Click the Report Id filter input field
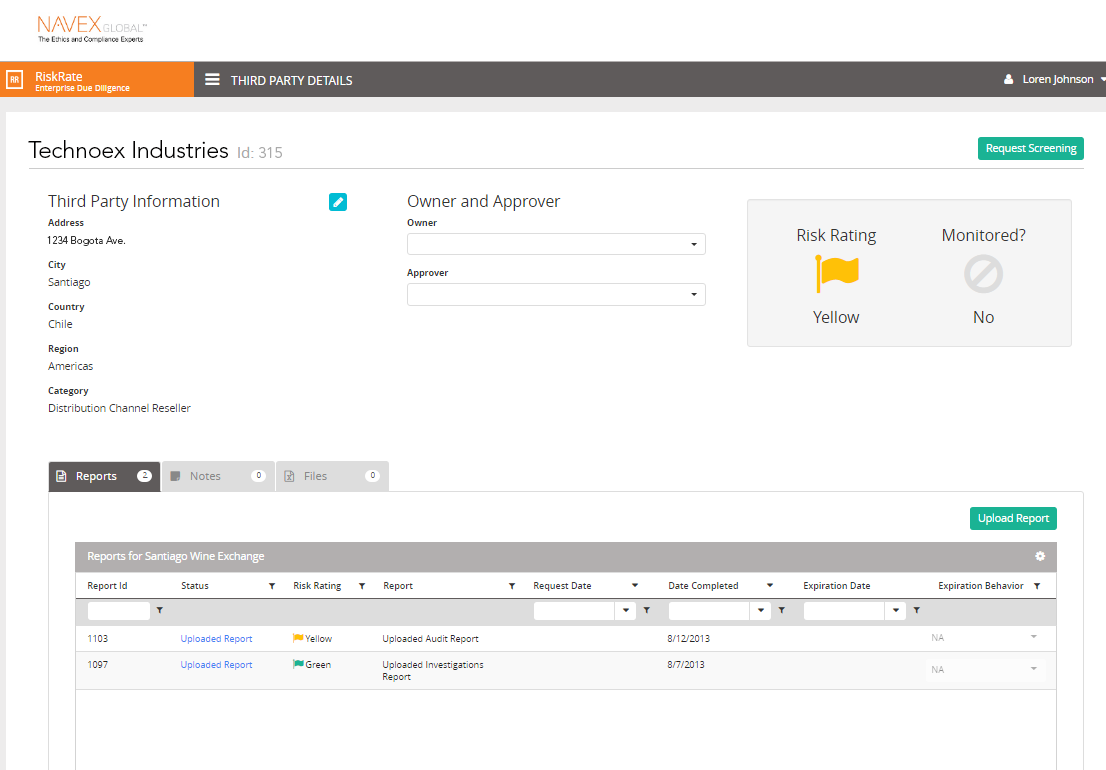The width and height of the screenshot is (1106, 770). [x=118, y=610]
